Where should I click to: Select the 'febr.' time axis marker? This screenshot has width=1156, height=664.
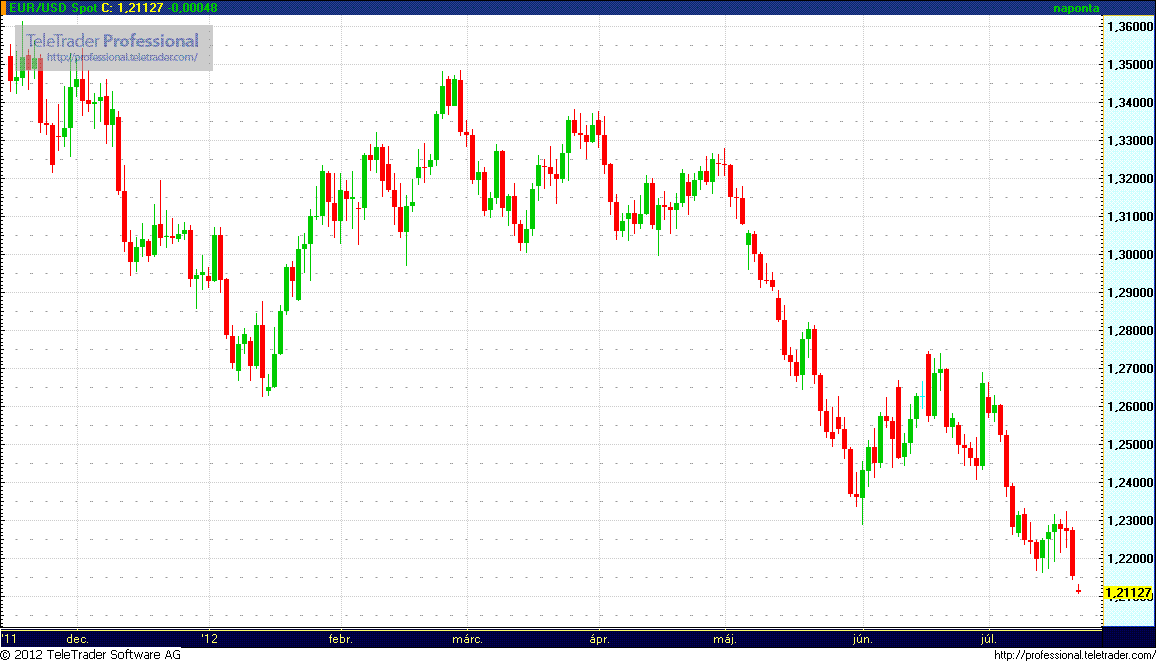pos(340,638)
